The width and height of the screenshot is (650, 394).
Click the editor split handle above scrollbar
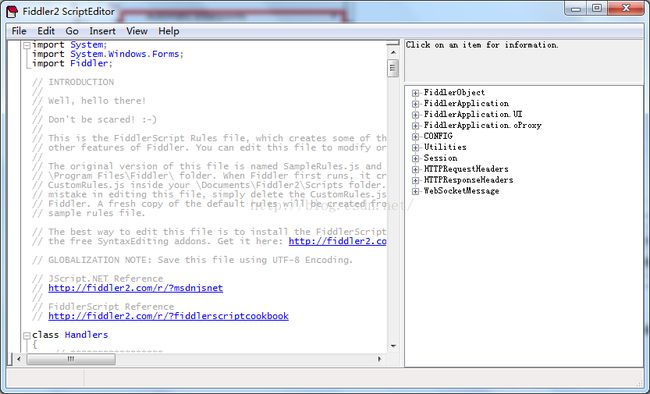pyautogui.click(x=393, y=43)
